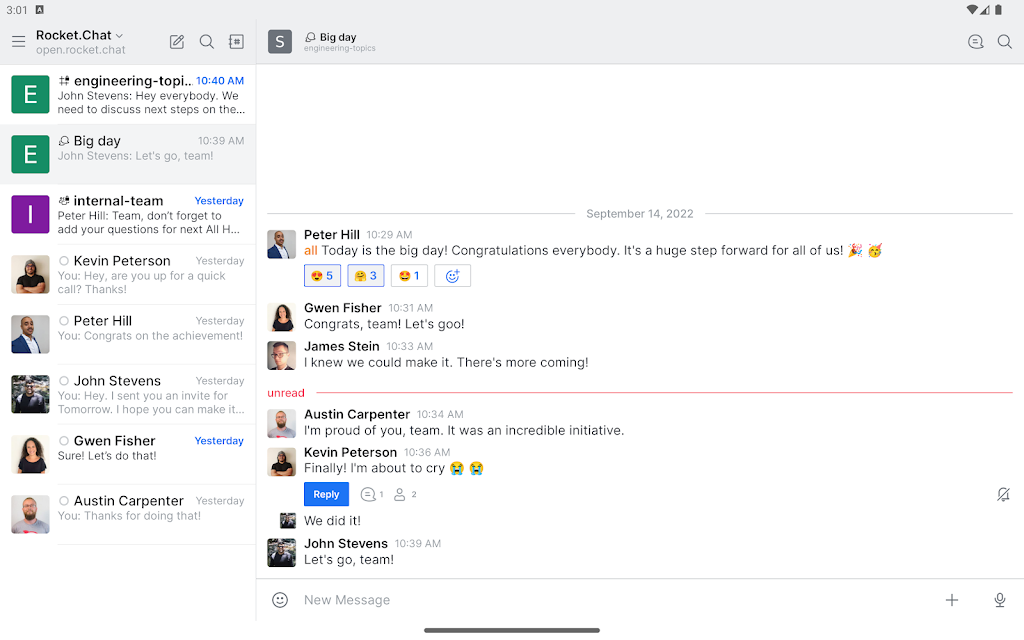Open the emoji picker in composer
Viewport: 1024px width, 640px height.
click(x=280, y=600)
